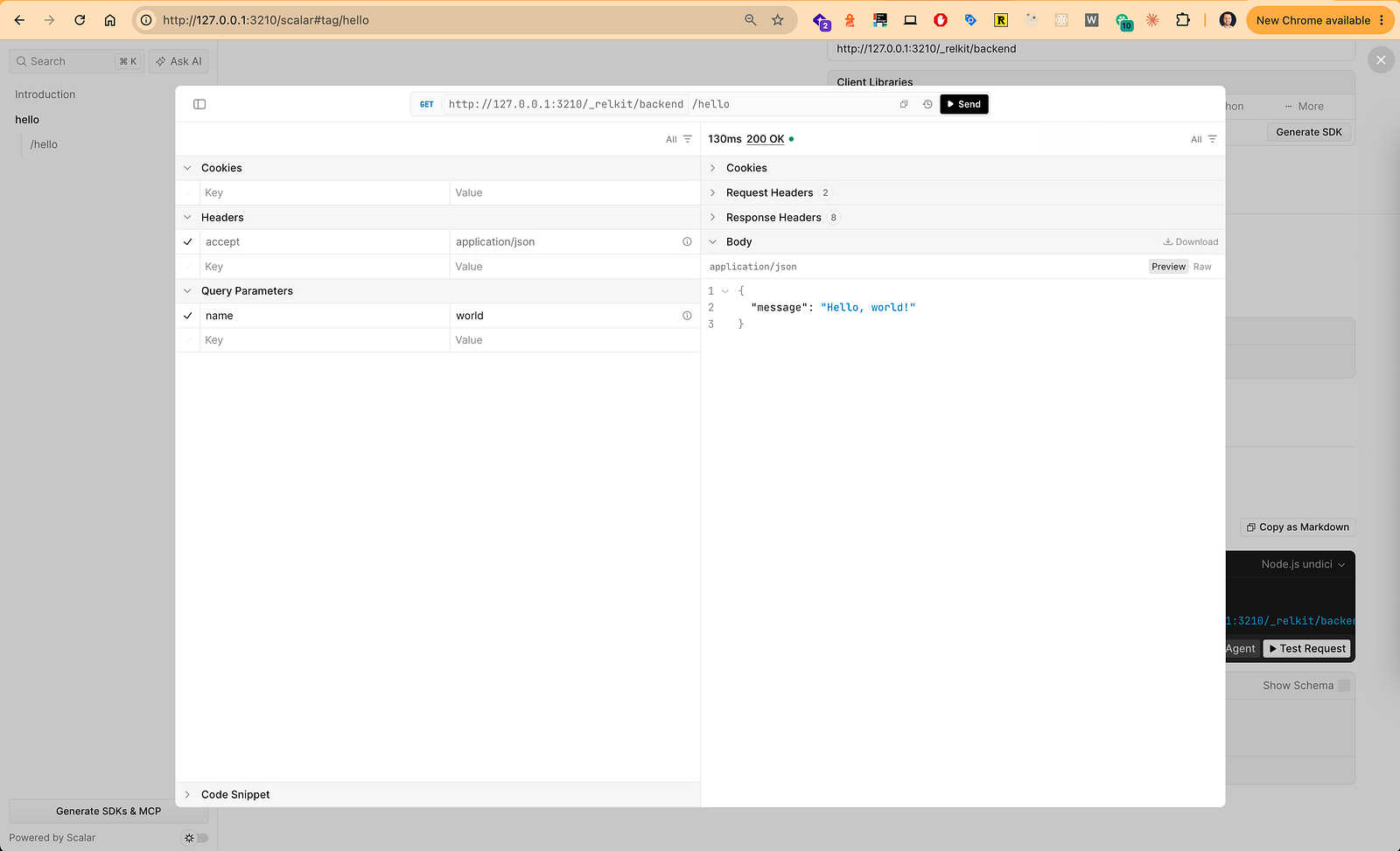Open the Chrome profile avatar

(x=1228, y=20)
